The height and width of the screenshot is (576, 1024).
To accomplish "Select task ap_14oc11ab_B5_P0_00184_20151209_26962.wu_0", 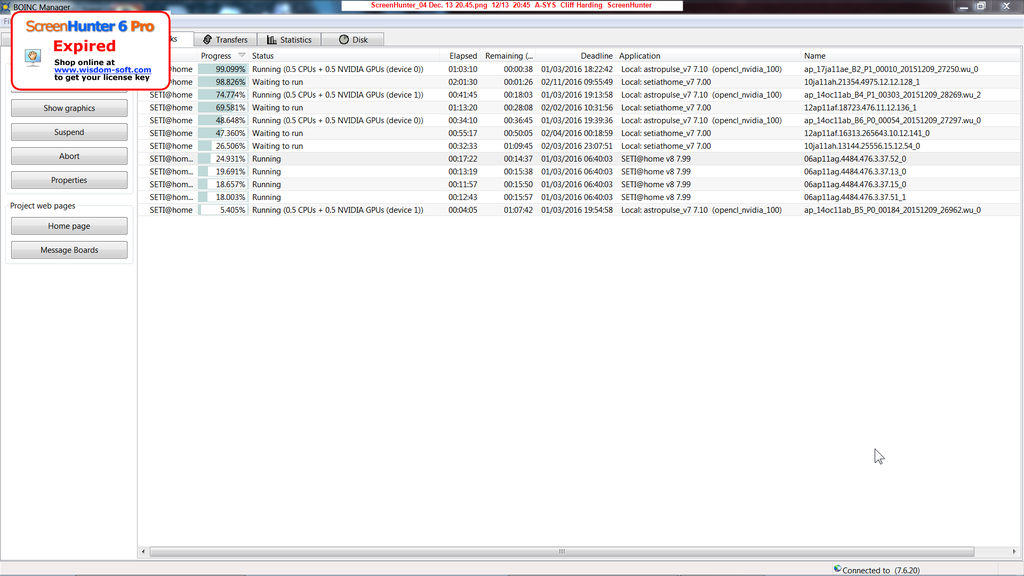I will [x=892, y=210].
